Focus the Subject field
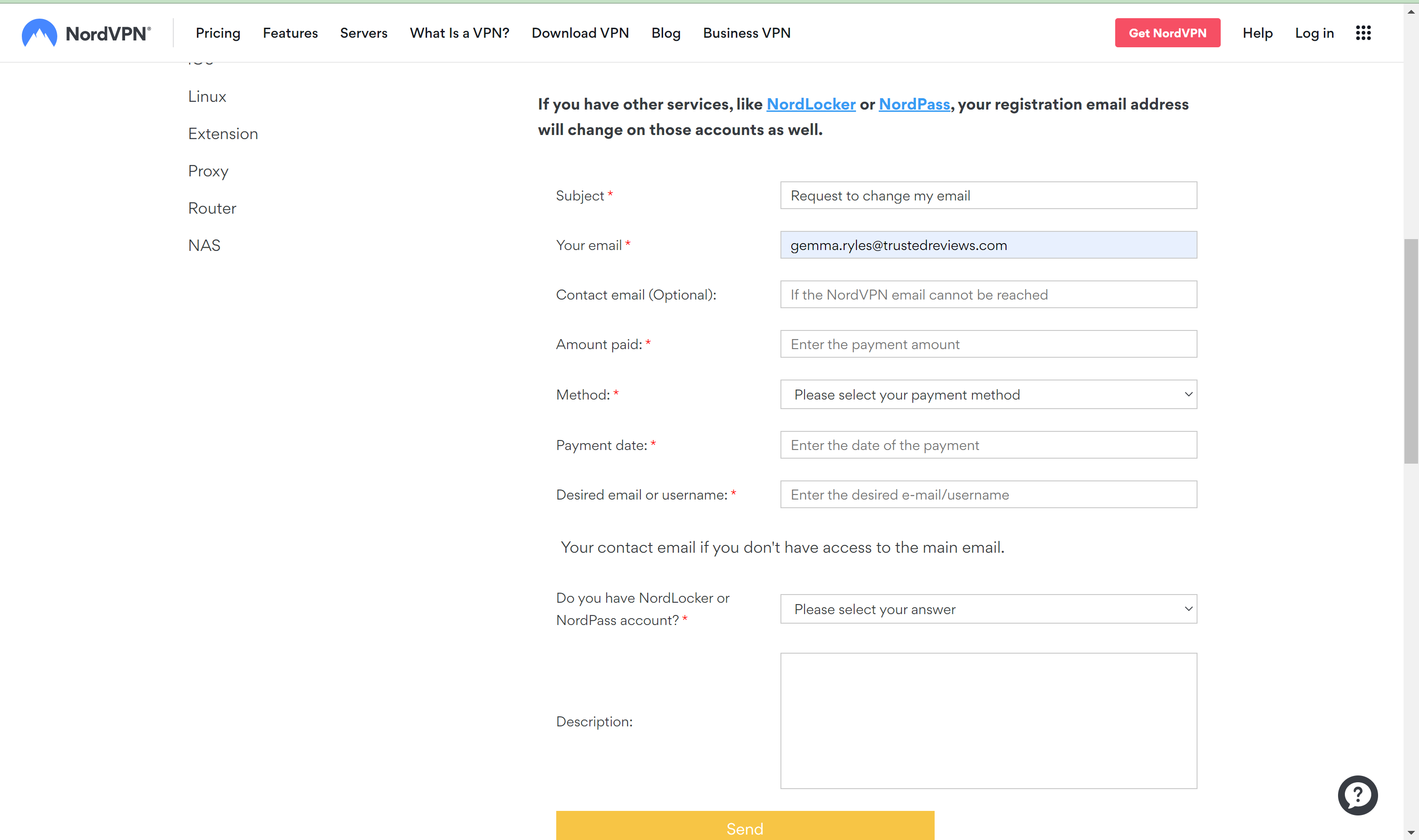Viewport: 1419px width, 840px height. pos(988,195)
